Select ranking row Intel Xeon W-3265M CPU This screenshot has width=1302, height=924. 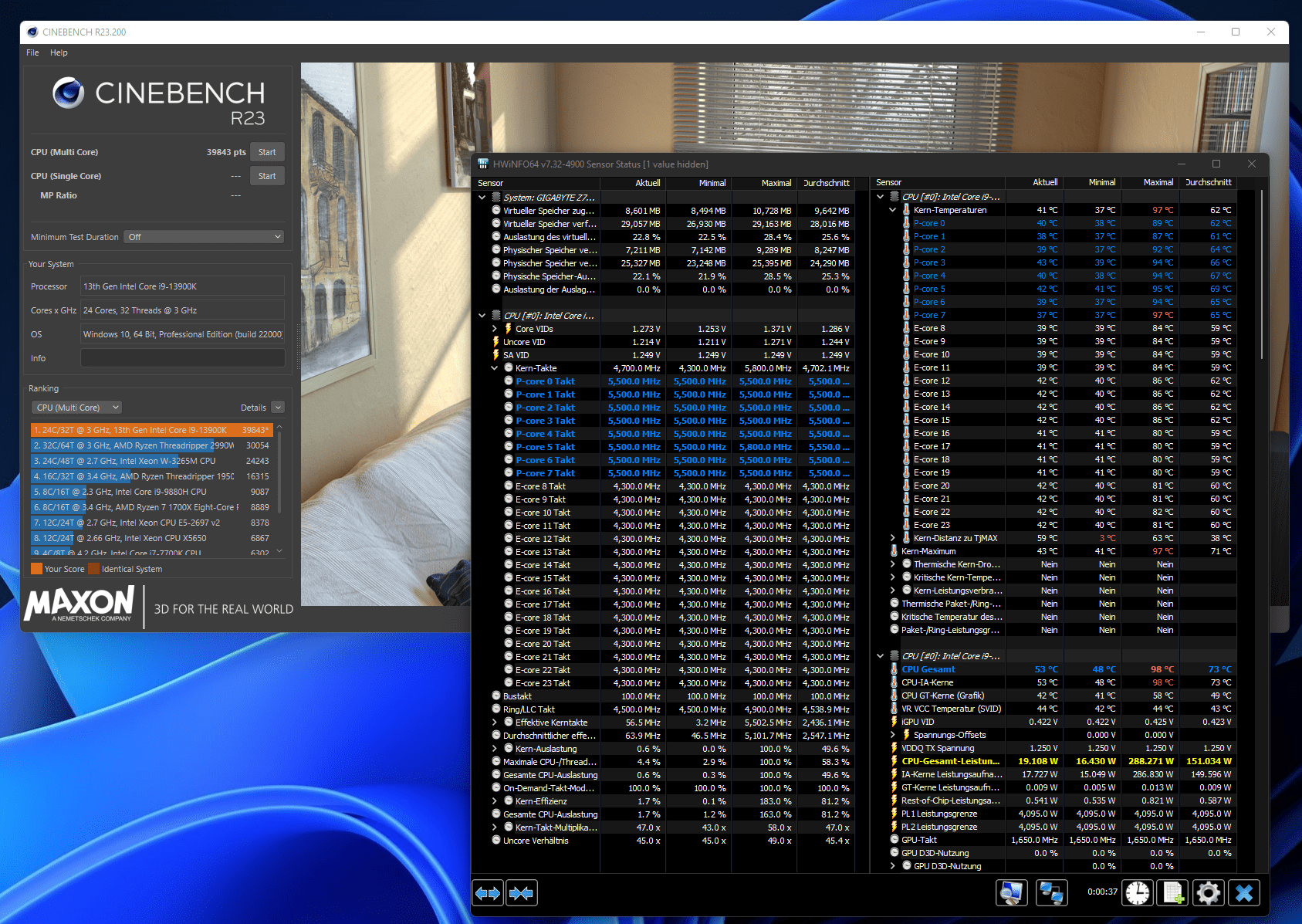coord(152,461)
